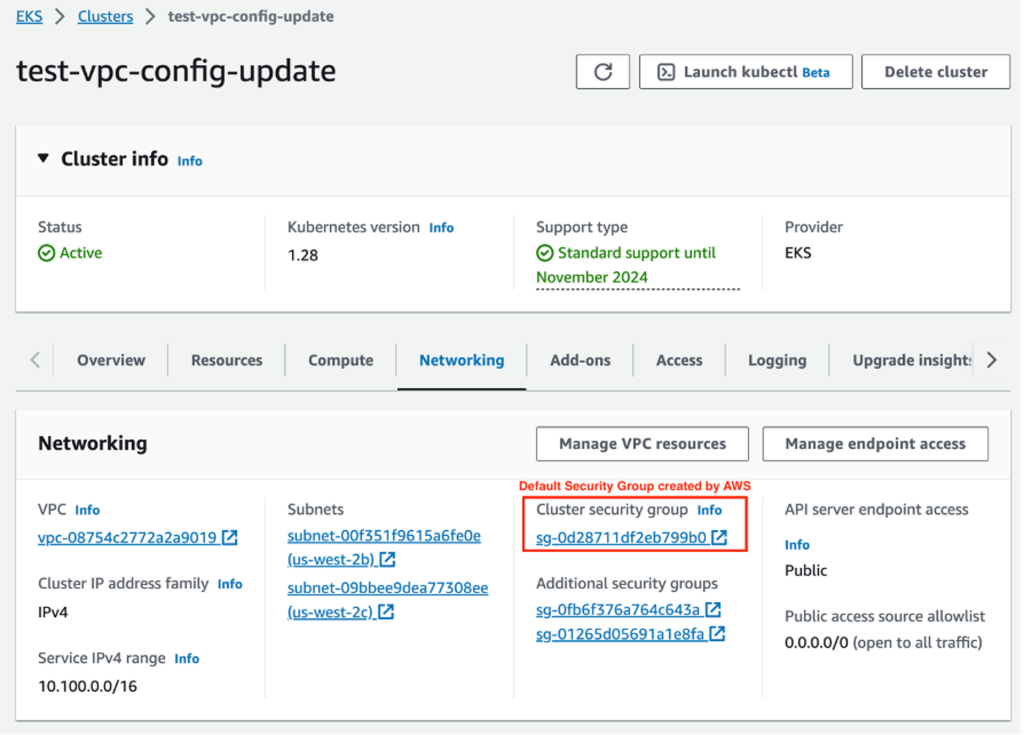Click the 0.0.0.0/0 allowlist value
Image resolution: width=1024 pixels, height=735 pixels.
(x=816, y=643)
